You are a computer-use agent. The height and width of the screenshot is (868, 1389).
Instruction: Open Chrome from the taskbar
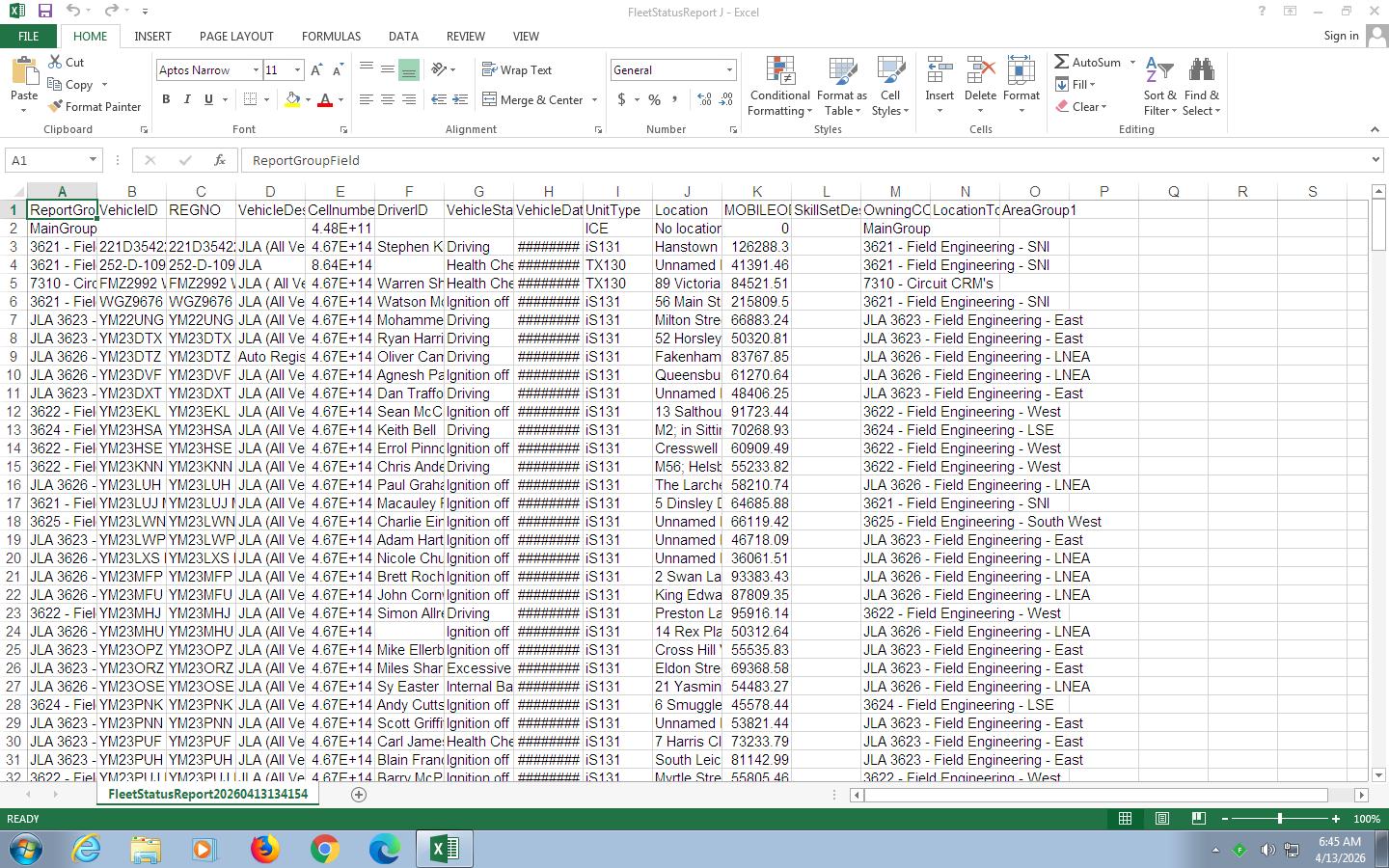[324, 849]
